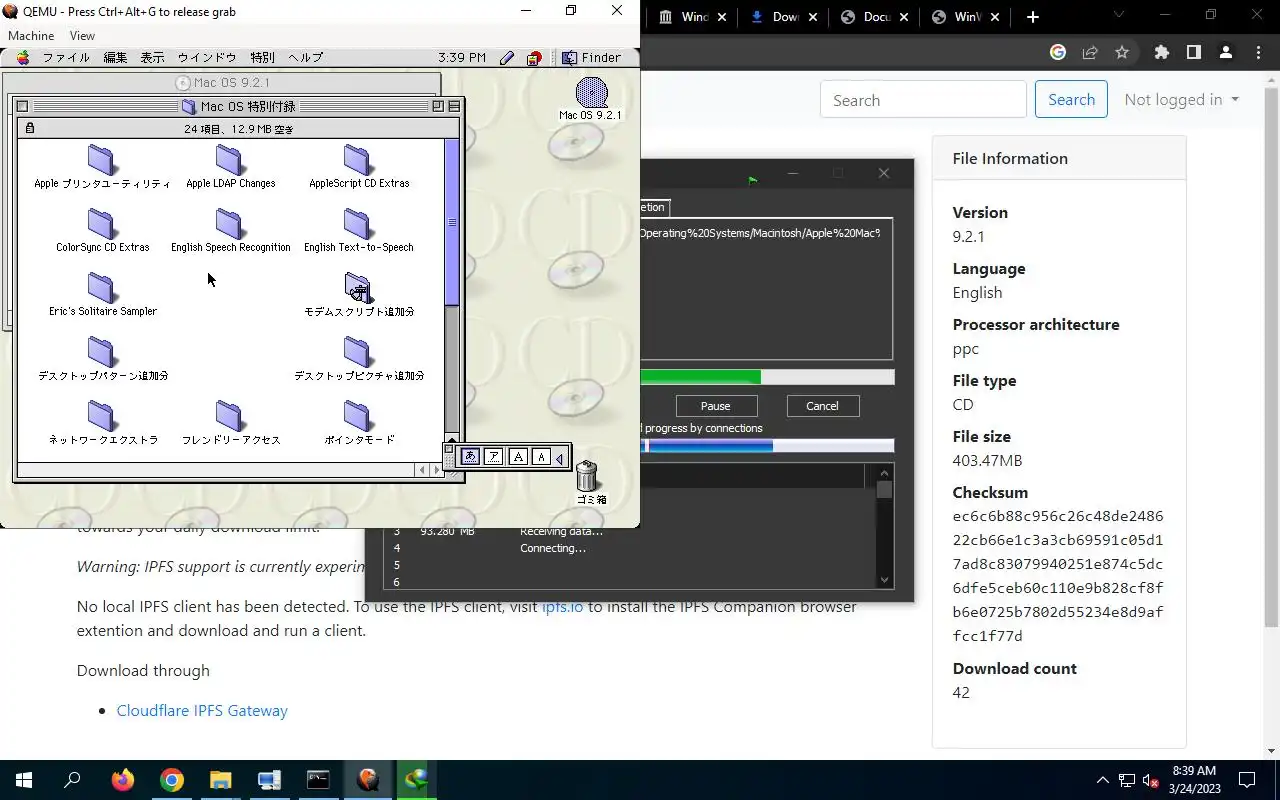Open the Windows Start menu
This screenshot has height=800, width=1280.
pyautogui.click(x=24, y=780)
